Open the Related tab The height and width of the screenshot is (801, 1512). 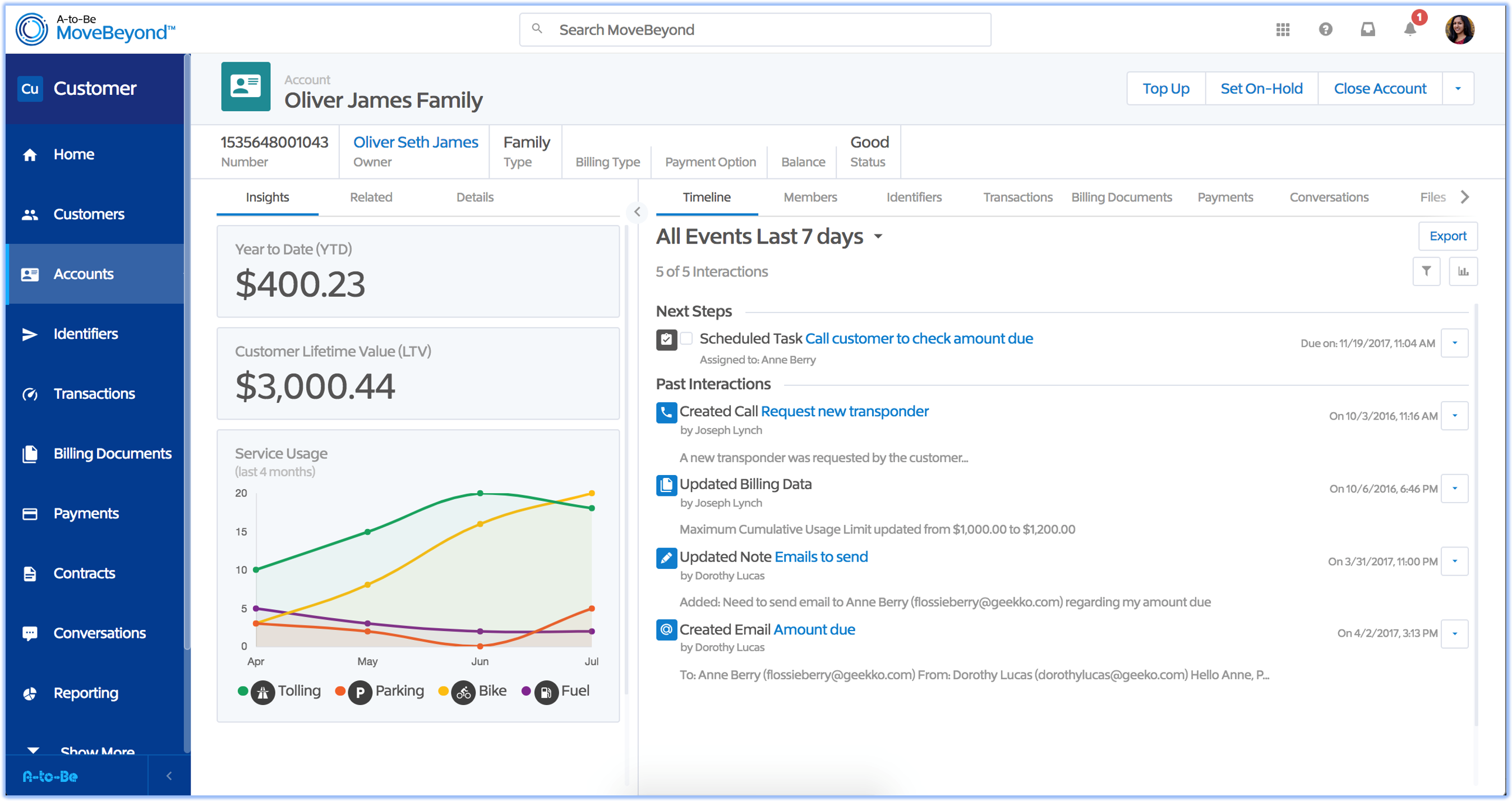click(x=371, y=197)
